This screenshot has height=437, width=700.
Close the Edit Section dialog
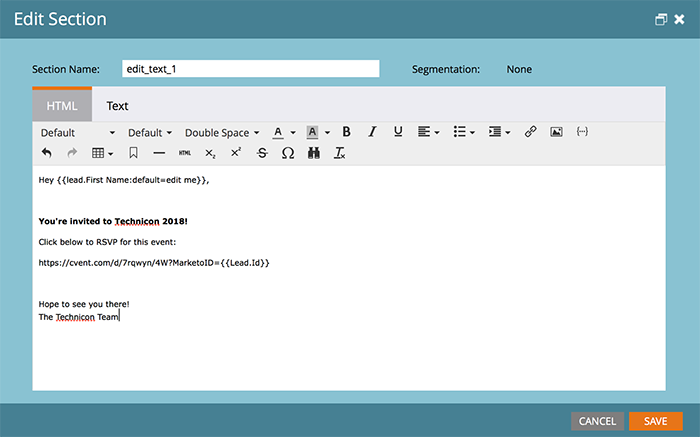click(x=679, y=19)
